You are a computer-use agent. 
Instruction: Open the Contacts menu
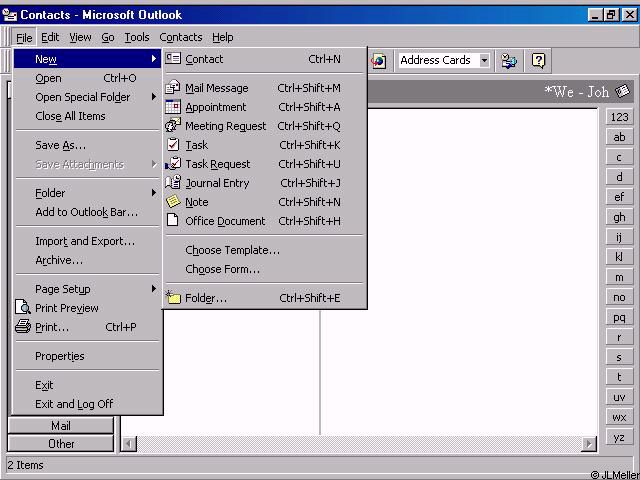click(181, 38)
